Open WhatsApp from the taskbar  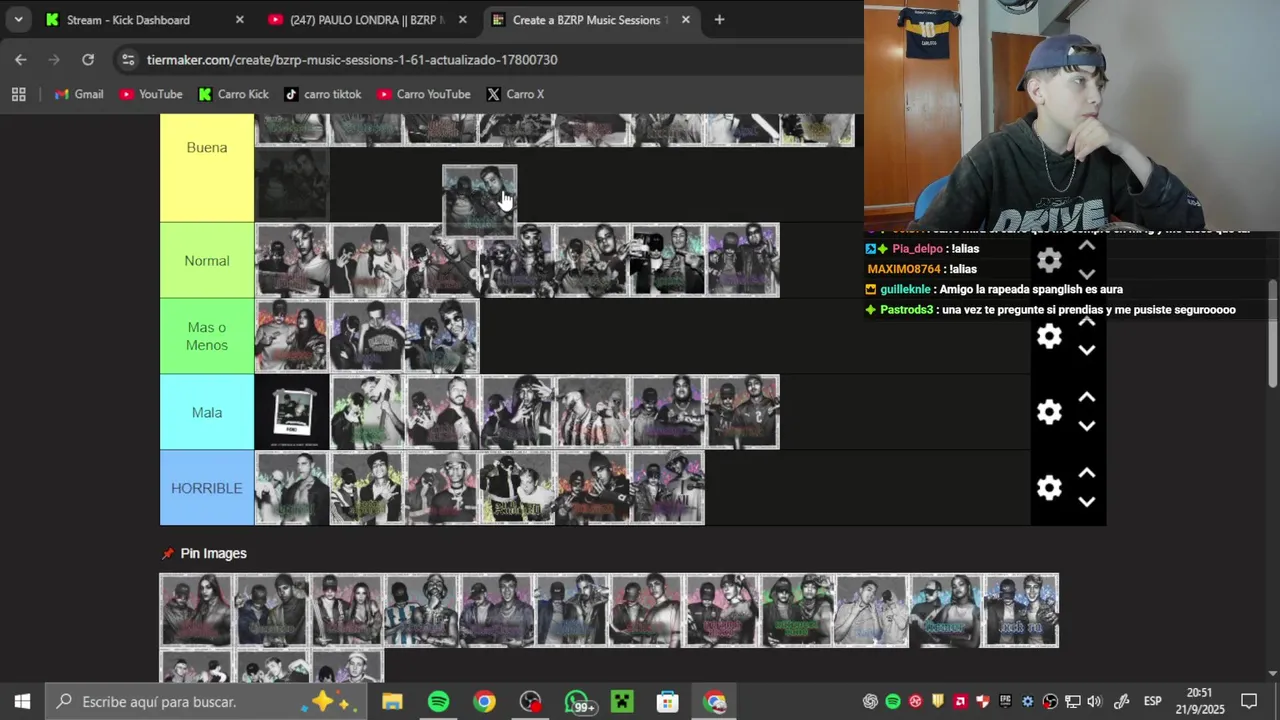pos(577,702)
